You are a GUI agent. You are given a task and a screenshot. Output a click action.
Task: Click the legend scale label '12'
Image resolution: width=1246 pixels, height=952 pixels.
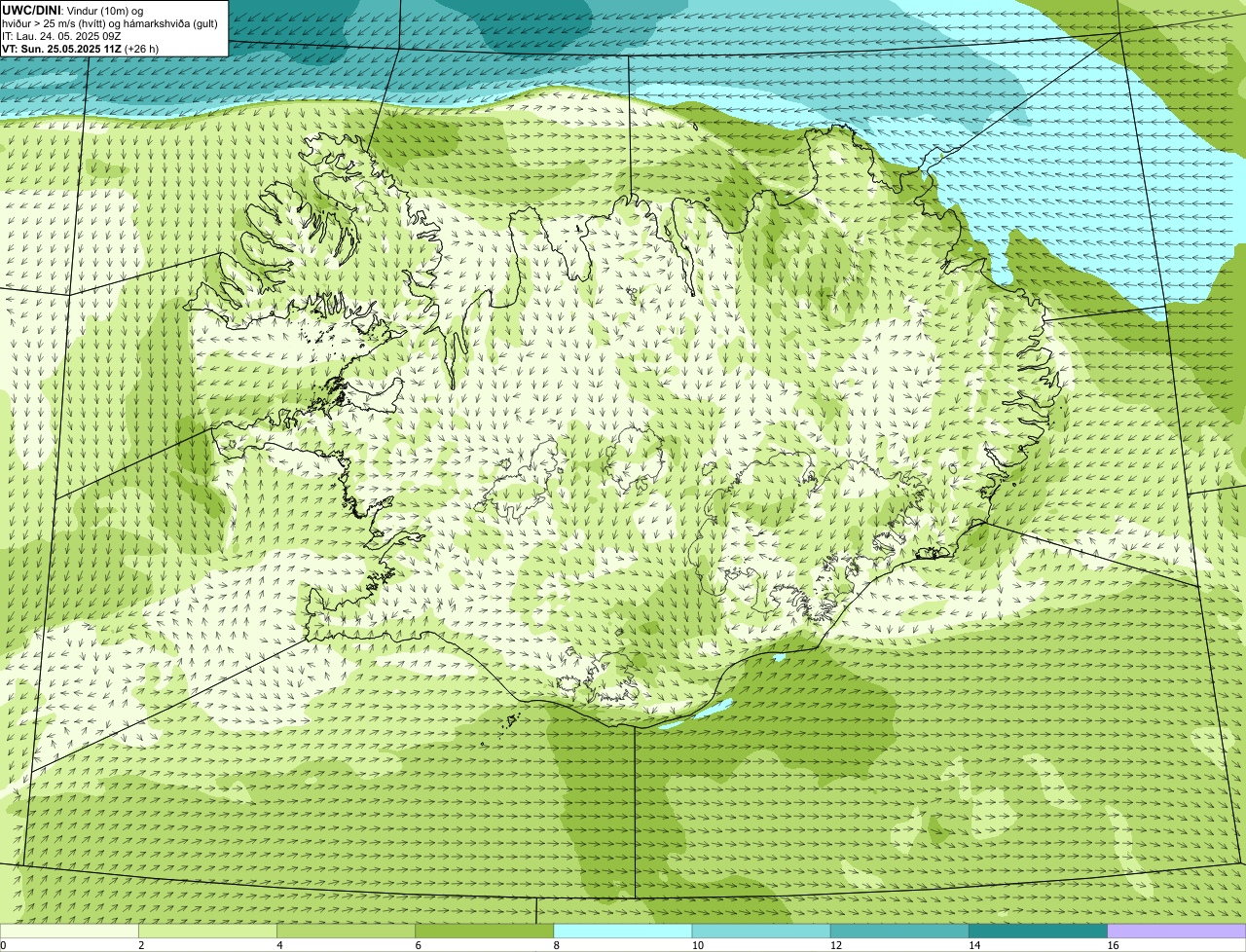[835, 945]
